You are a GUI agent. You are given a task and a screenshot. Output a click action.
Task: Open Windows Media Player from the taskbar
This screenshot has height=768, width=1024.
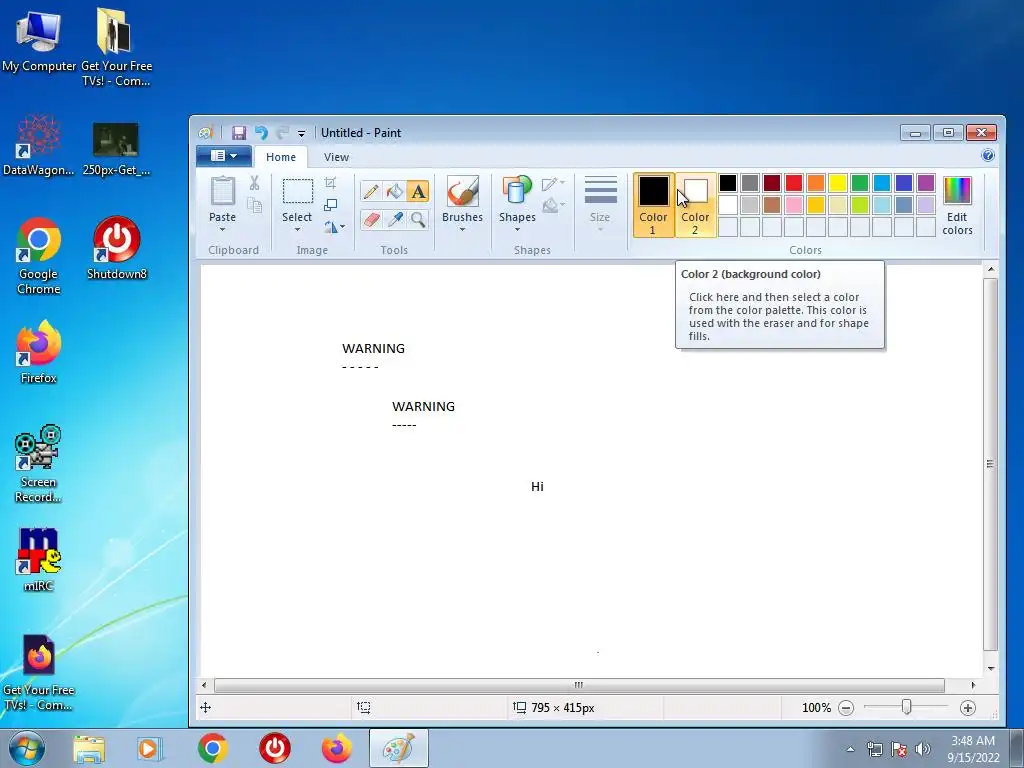pyautogui.click(x=149, y=749)
